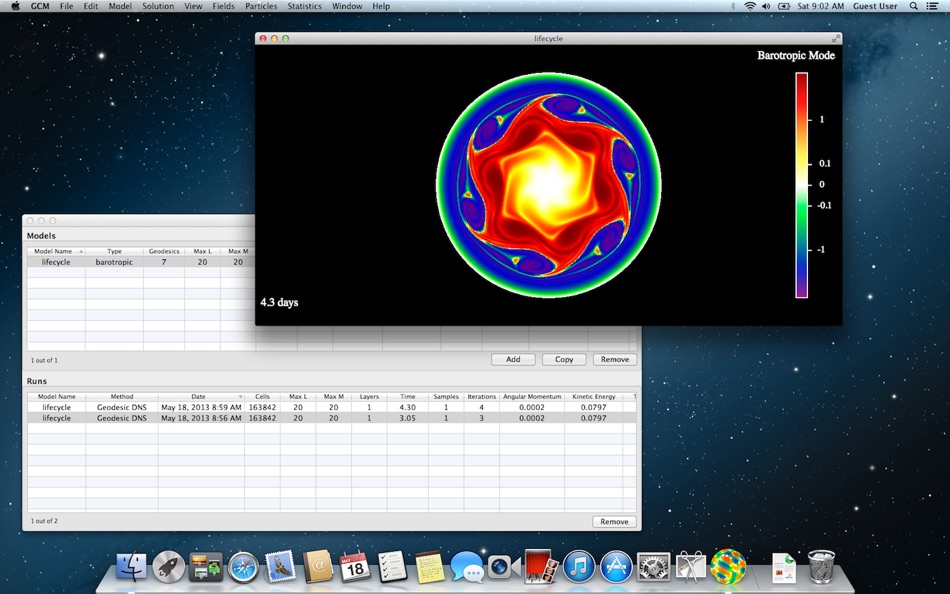The height and width of the screenshot is (594, 950).
Task: Open document stack icon in dock
Action: tap(784, 568)
